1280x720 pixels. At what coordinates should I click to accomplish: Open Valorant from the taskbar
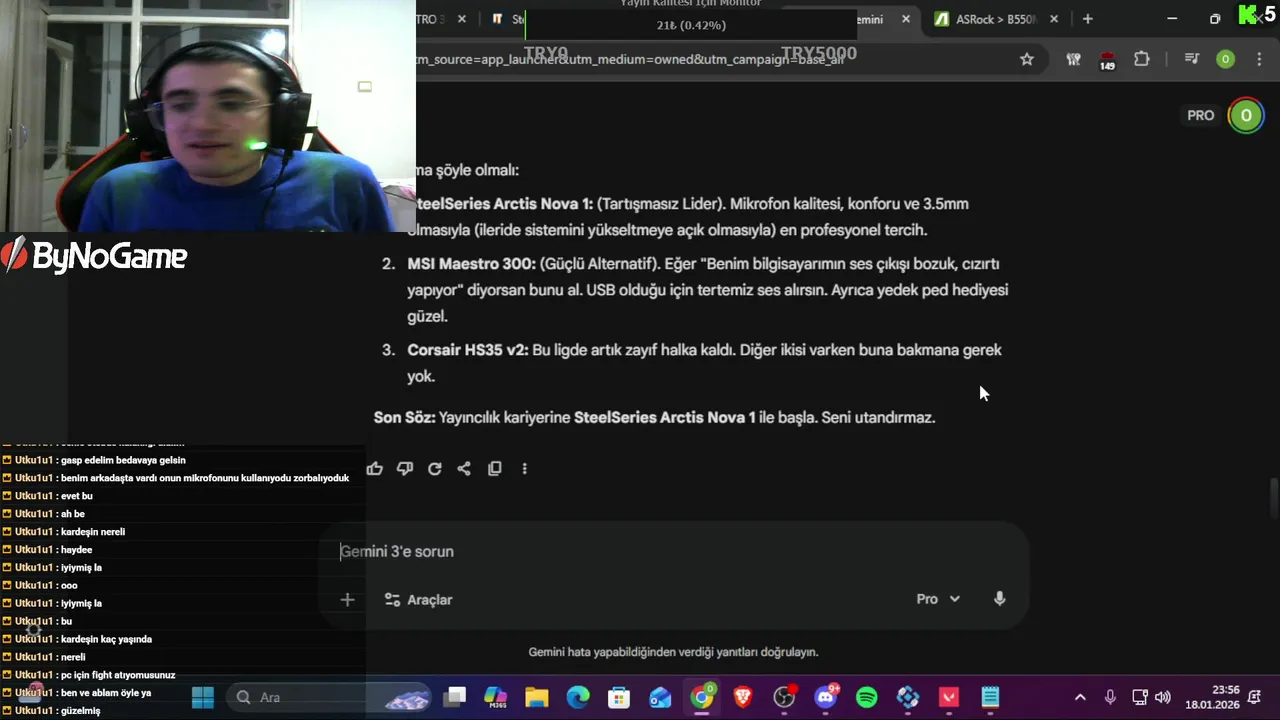(x=949, y=697)
